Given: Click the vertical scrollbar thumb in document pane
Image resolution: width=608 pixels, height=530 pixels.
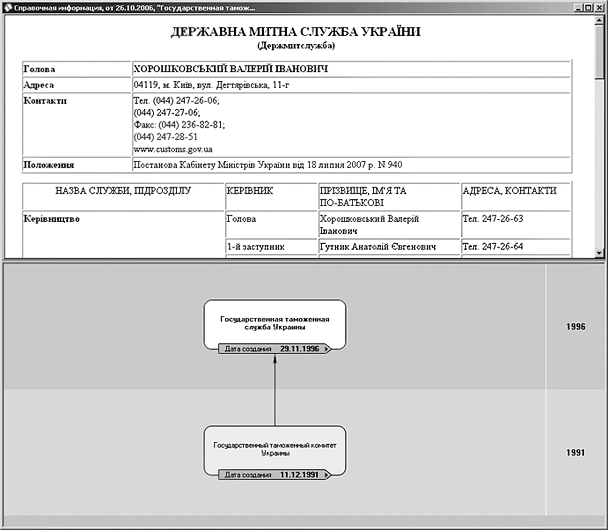Looking at the screenshot, I should (599, 52).
